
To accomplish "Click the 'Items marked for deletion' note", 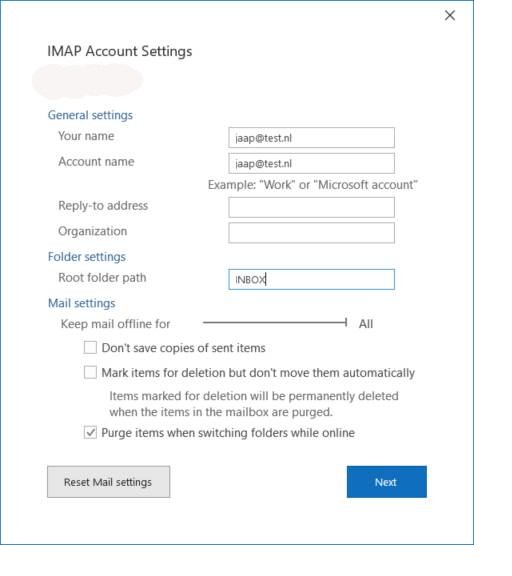I will point(254,404).
